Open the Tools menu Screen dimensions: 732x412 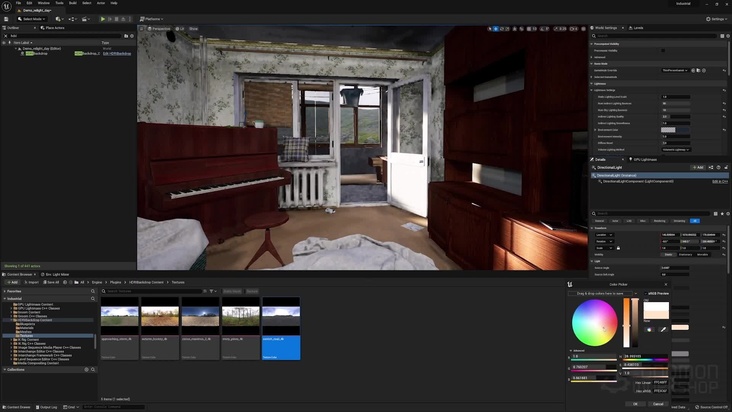59,3
